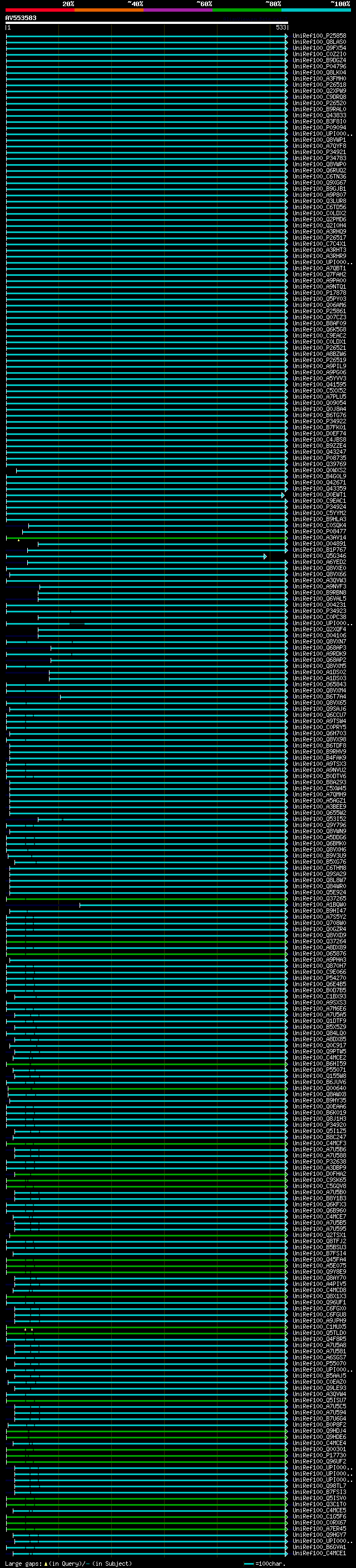Open hit UniRef100_Q8LAS0
Screen dimensions: 356x1568
click(x=319, y=42)
